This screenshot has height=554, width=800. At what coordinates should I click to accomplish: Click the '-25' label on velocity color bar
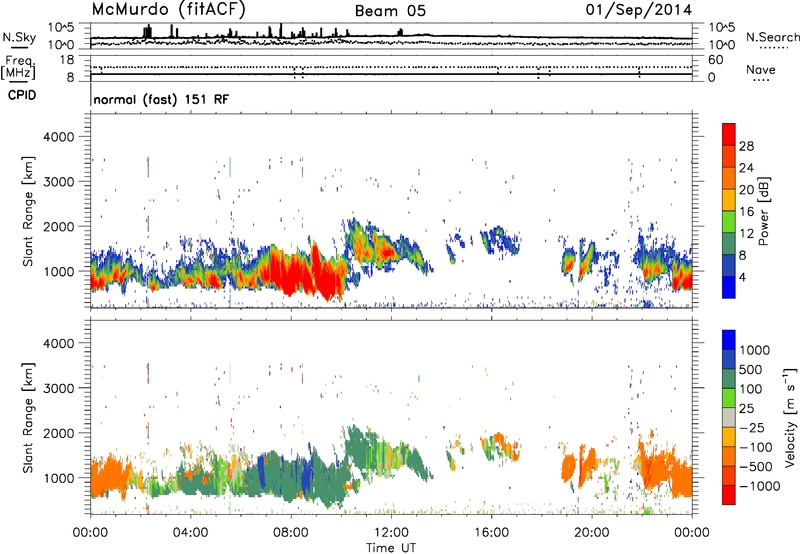(x=753, y=427)
